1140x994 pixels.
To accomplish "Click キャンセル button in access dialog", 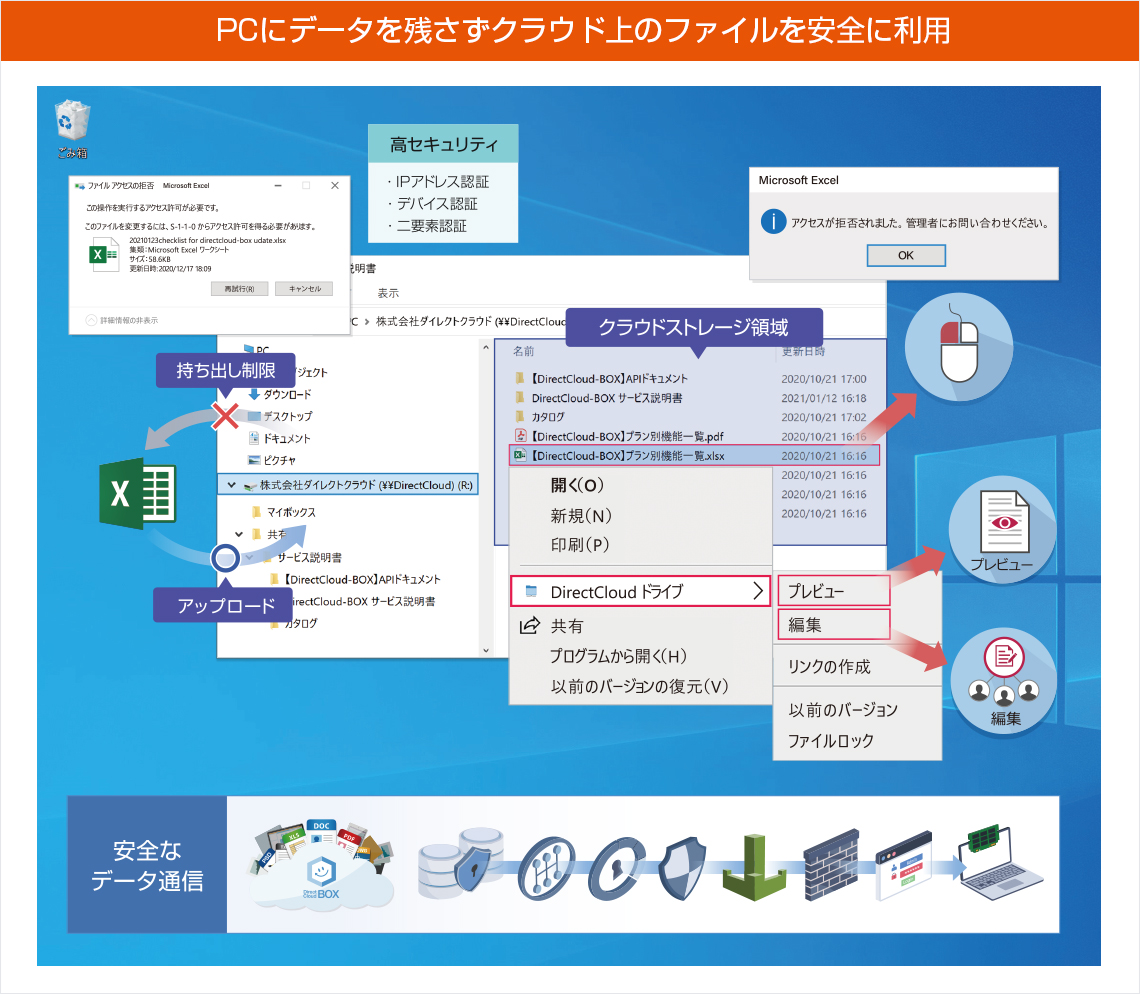I will point(304,289).
